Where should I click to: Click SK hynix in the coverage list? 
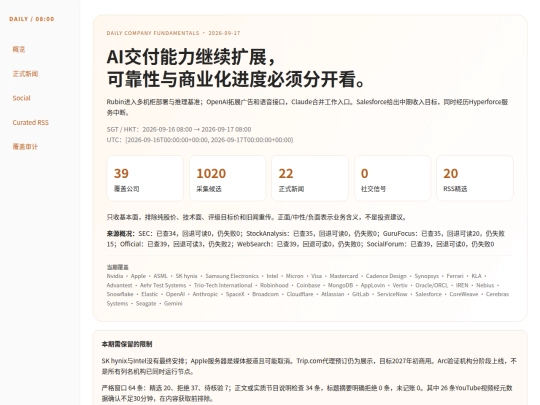(186, 276)
